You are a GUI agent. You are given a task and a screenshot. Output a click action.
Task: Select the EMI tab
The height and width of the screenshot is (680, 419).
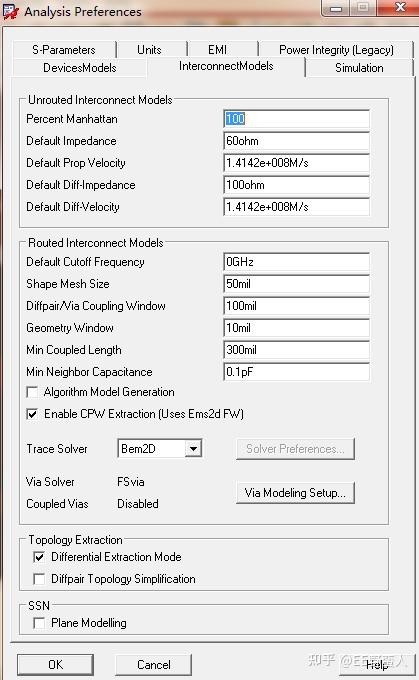(x=218, y=50)
